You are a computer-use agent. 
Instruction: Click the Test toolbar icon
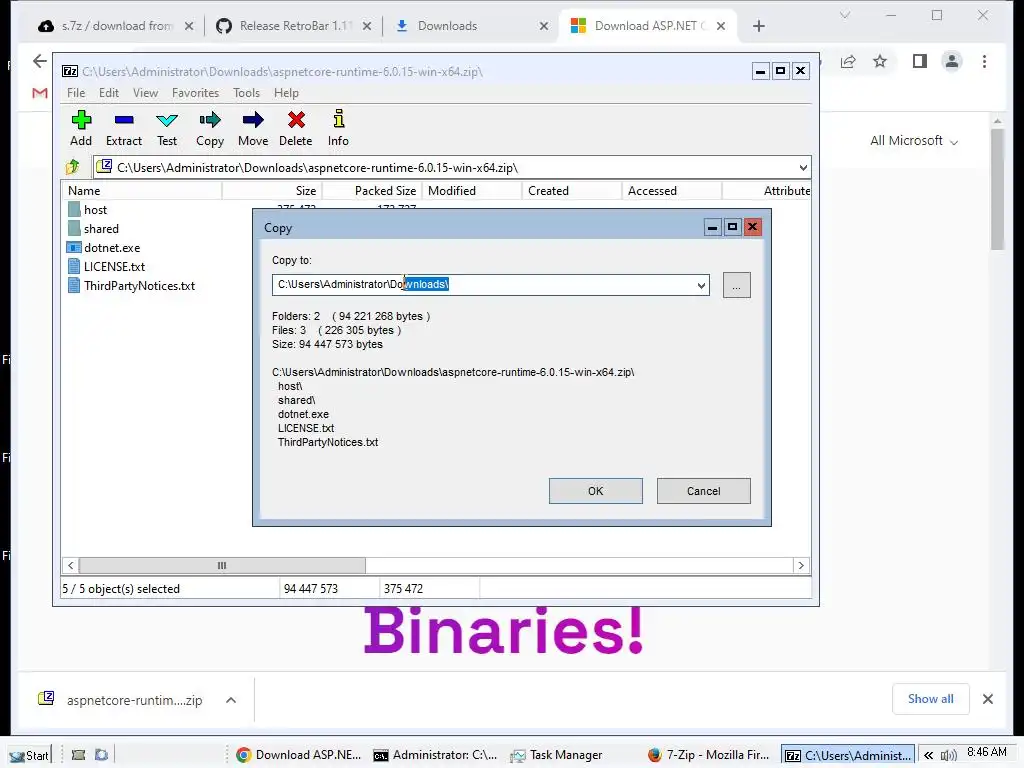click(167, 128)
